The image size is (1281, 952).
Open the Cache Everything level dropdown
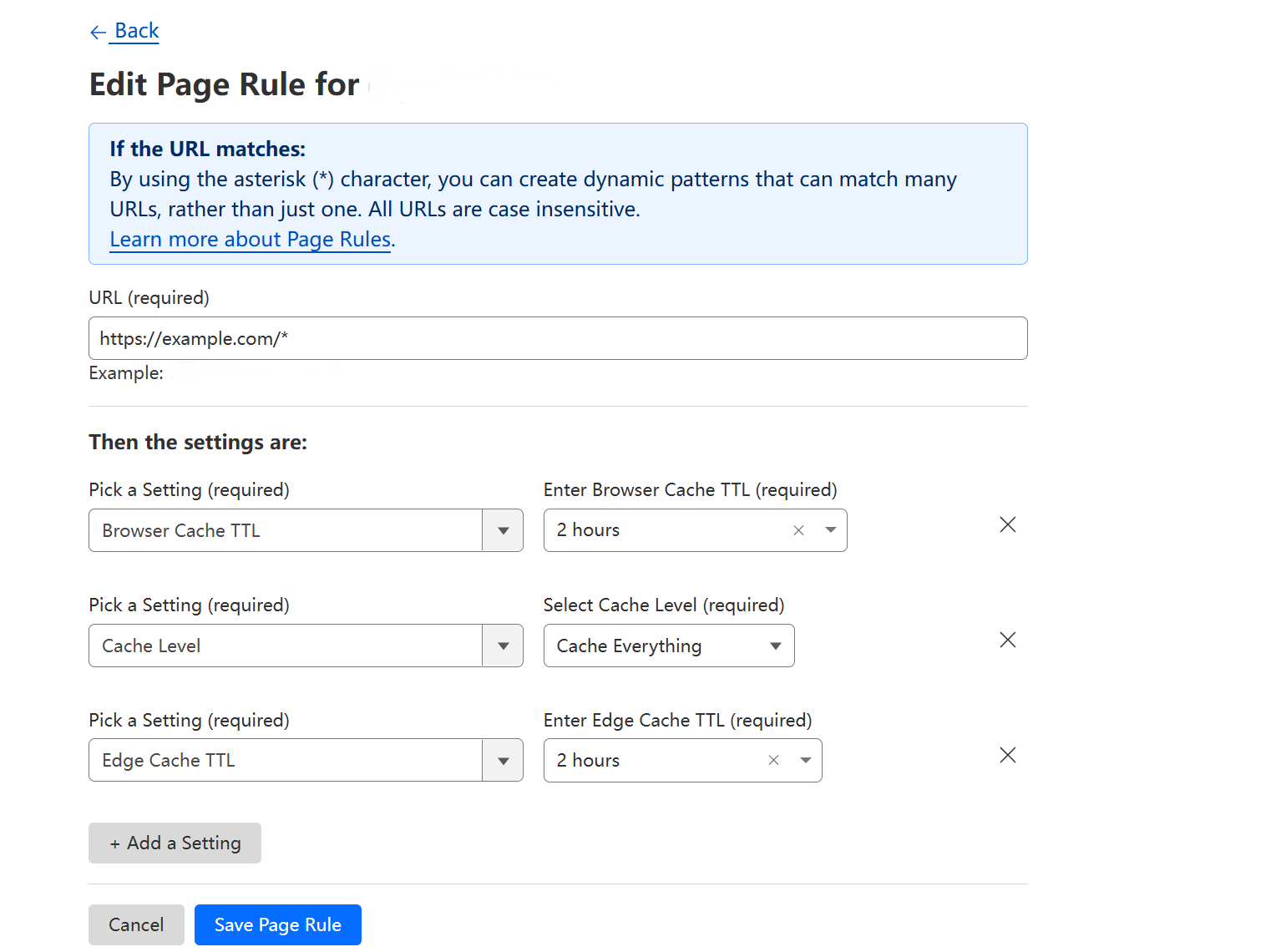(x=669, y=646)
